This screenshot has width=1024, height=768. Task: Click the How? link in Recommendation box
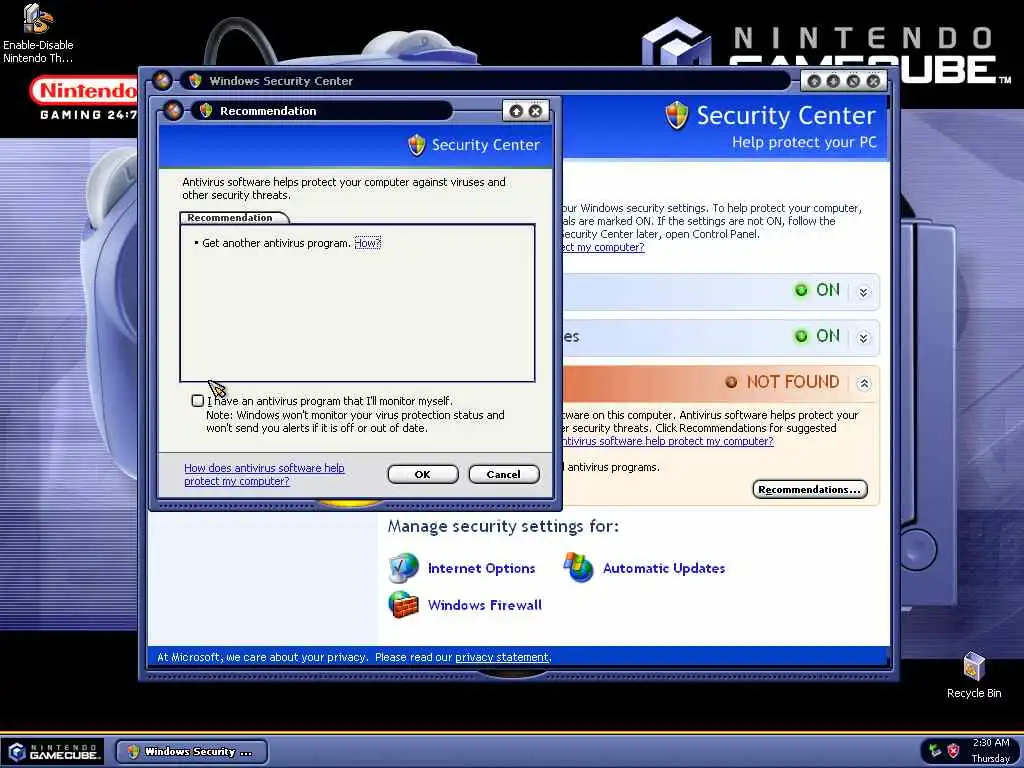[x=367, y=243]
